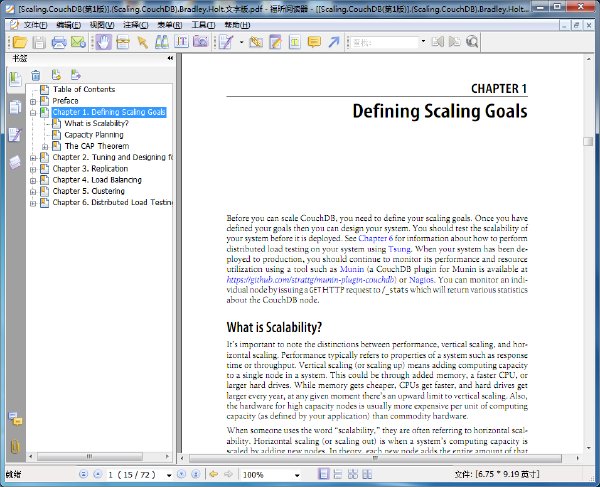Collapse Chapter 1 Defining Scaling Goals node
Viewport: 600px width, 487px height.
click(x=33, y=113)
